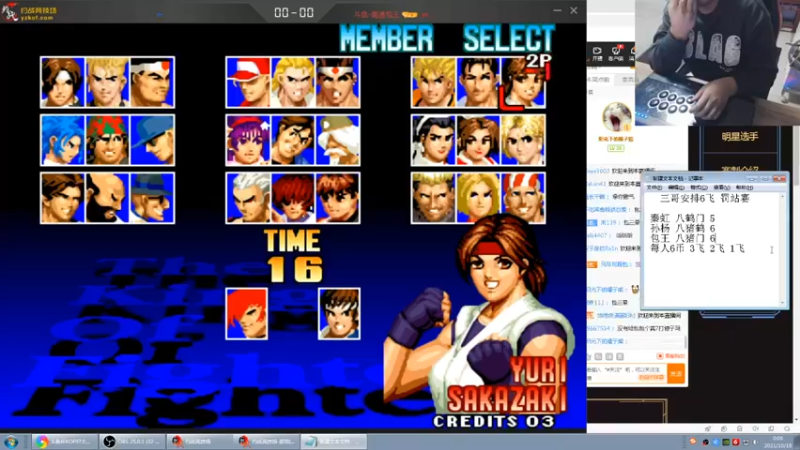Open Notepad's 查看 menu
Image resolution: width=800 pixels, height=450 pixels.
click(721, 188)
